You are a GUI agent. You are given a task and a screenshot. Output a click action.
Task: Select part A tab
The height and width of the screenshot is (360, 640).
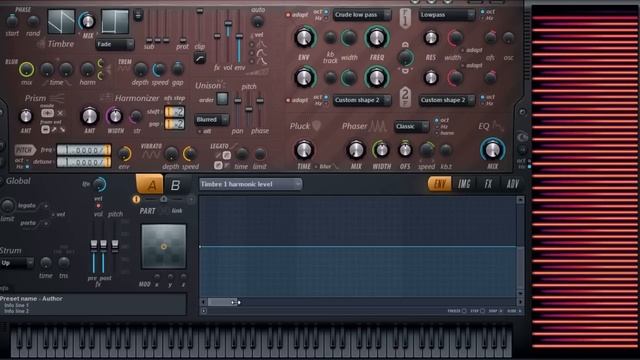(x=150, y=184)
